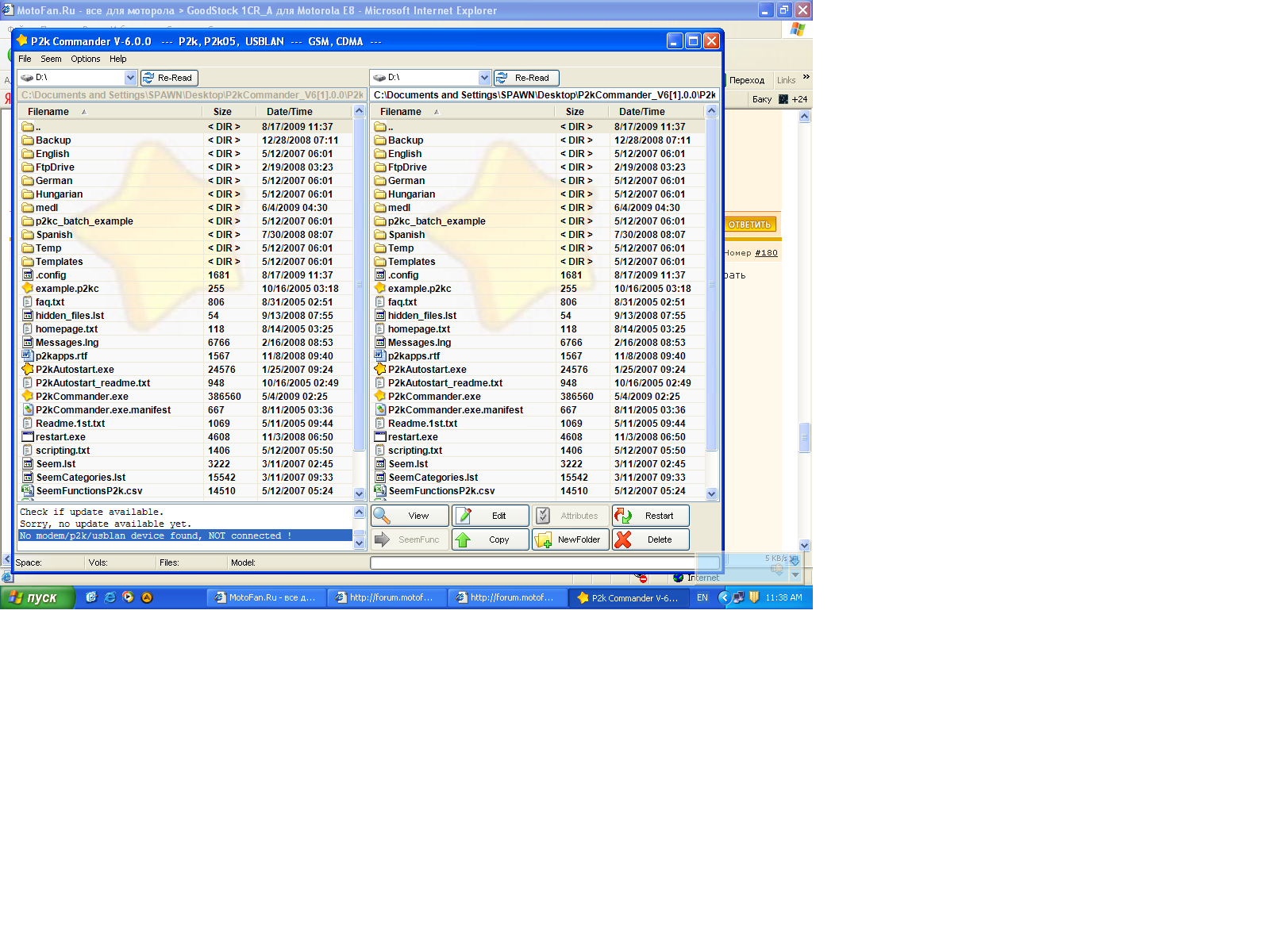Select 'P2kAutostart_readme.txt' in right panel

(445, 383)
